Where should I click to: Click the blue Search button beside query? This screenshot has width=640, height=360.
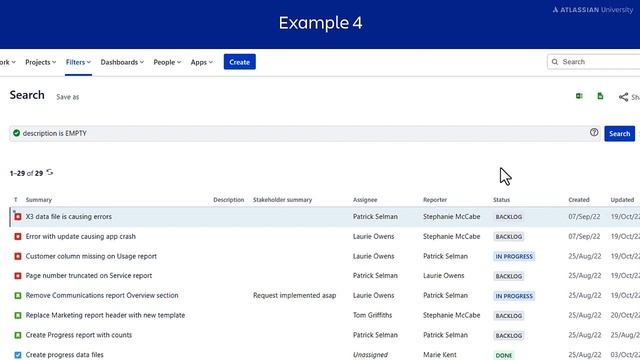tap(620, 133)
